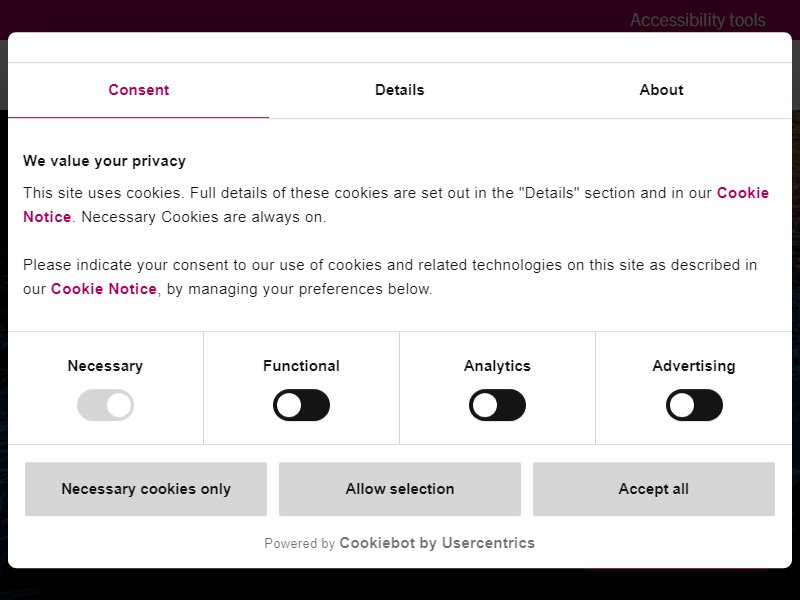Visit the Cookiebot by Usercentrics link

pos(437,543)
